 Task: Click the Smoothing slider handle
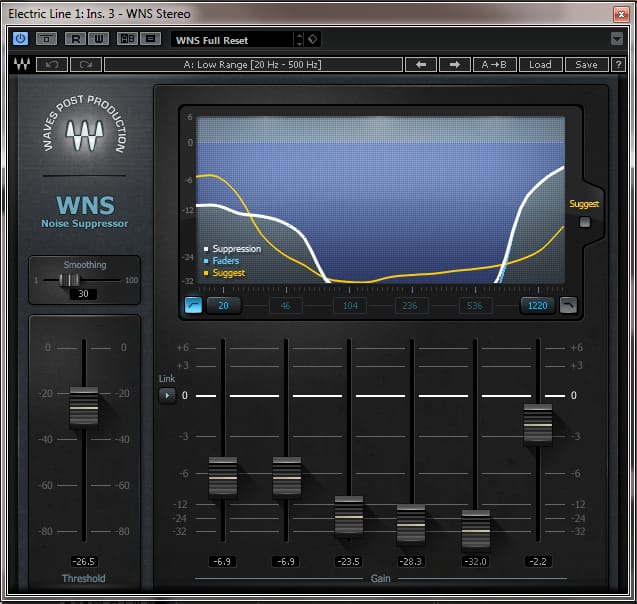69,280
